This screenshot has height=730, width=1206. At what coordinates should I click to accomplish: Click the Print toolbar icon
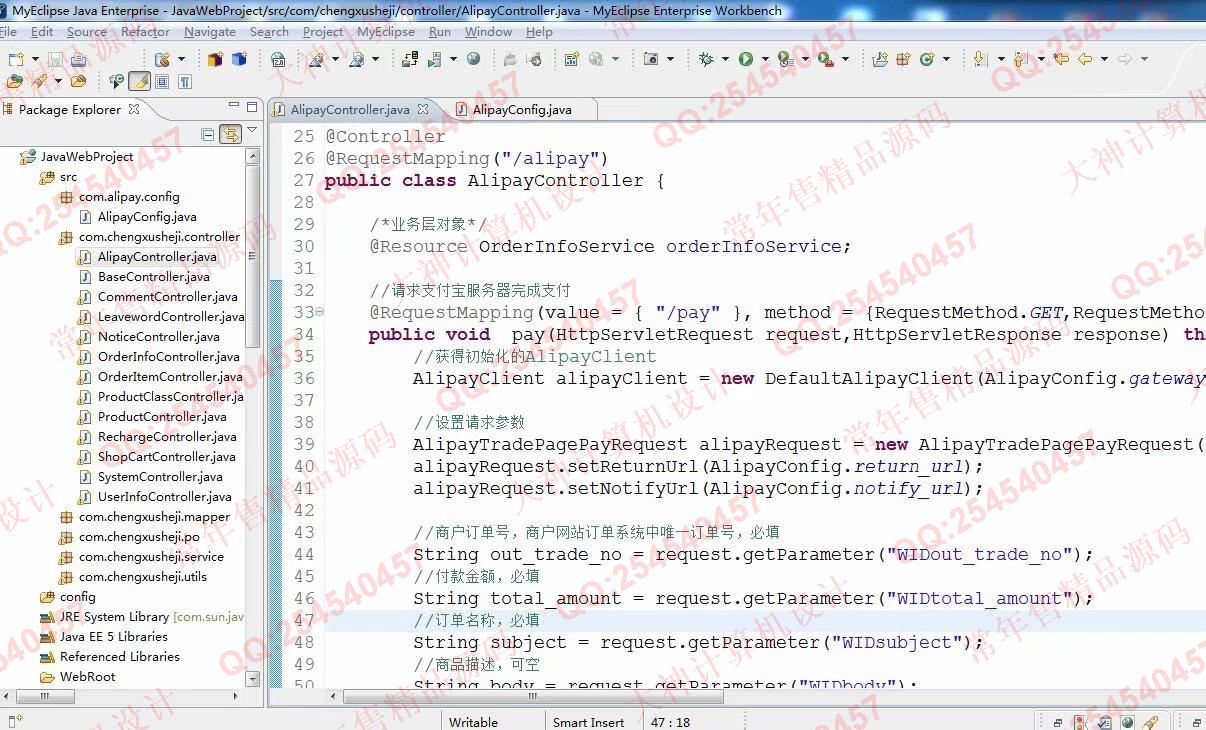point(78,59)
